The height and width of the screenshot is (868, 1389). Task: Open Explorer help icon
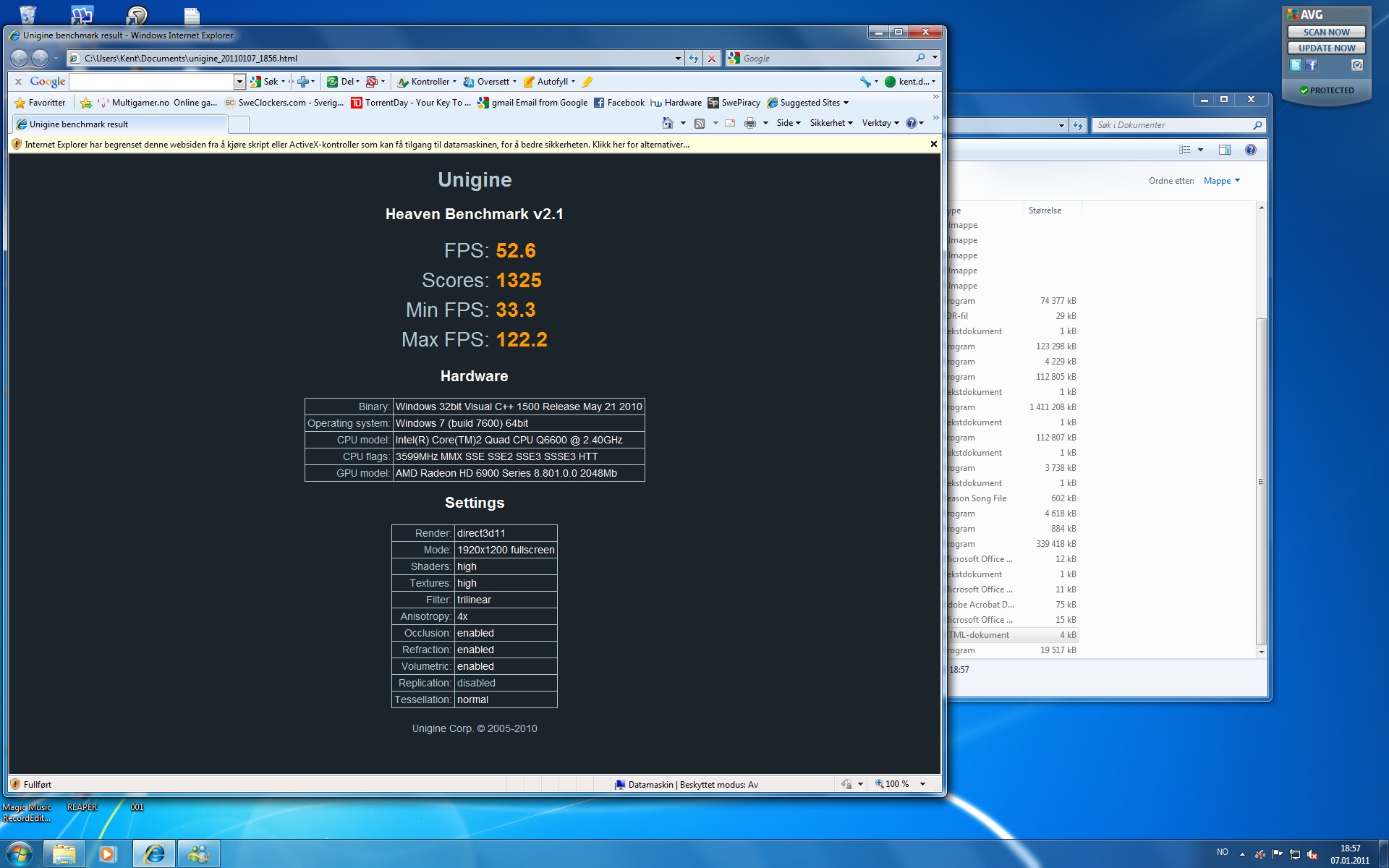(1251, 150)
